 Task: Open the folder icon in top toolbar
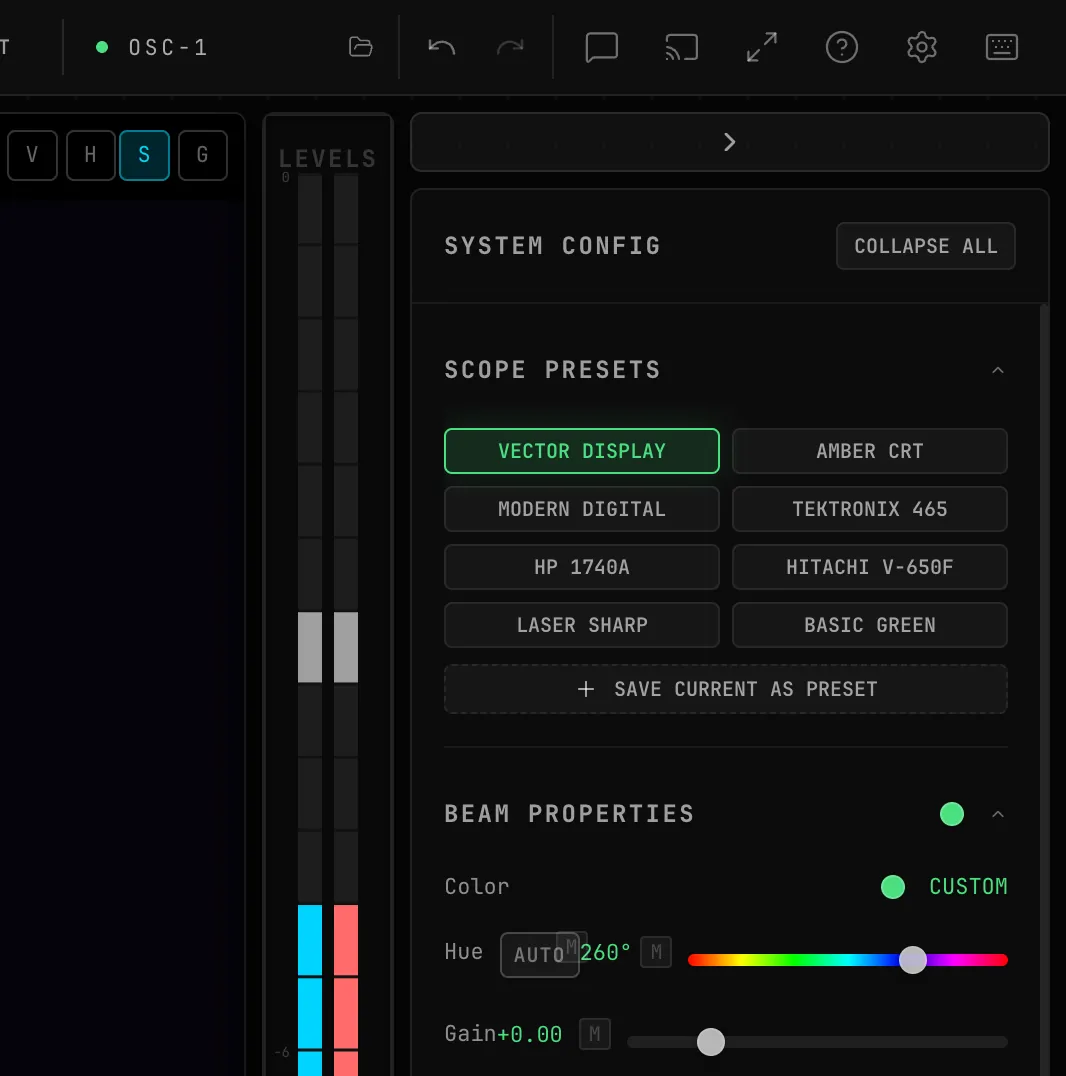click(360, 47)
